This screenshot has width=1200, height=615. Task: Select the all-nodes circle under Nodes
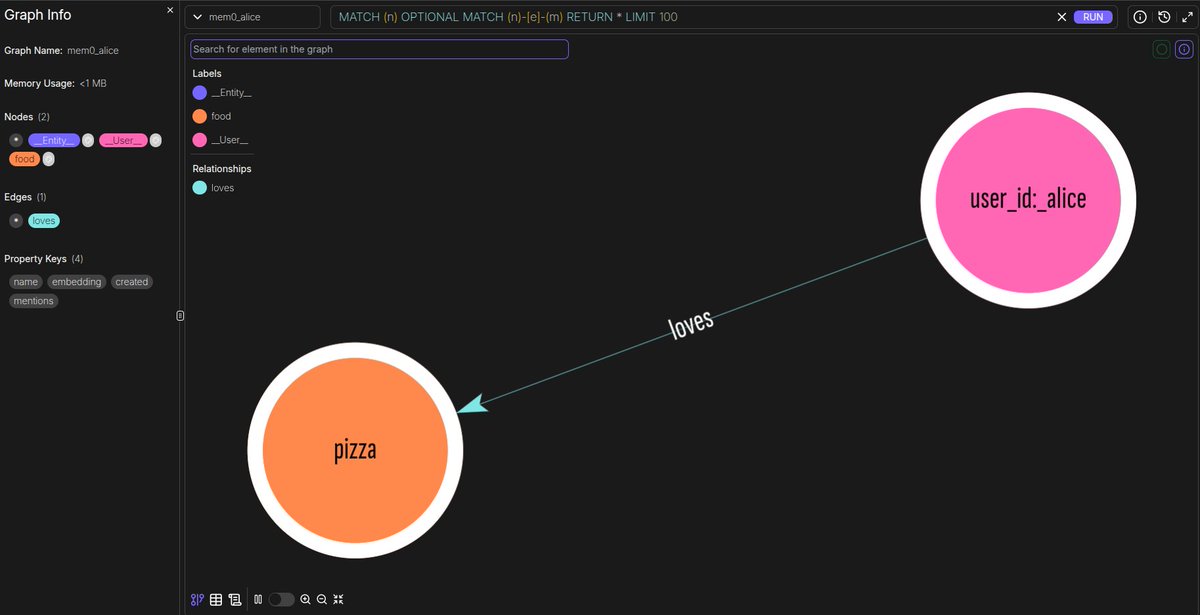(16, 140)
